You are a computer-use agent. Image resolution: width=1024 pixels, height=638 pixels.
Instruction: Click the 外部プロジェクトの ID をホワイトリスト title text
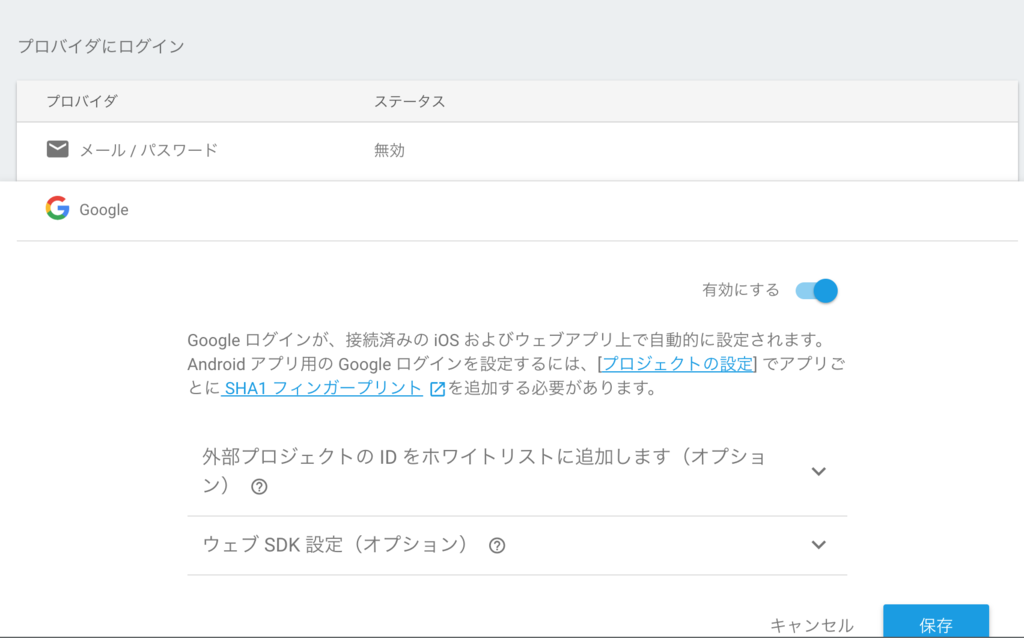pyautogui.click(x=484, y=470)
